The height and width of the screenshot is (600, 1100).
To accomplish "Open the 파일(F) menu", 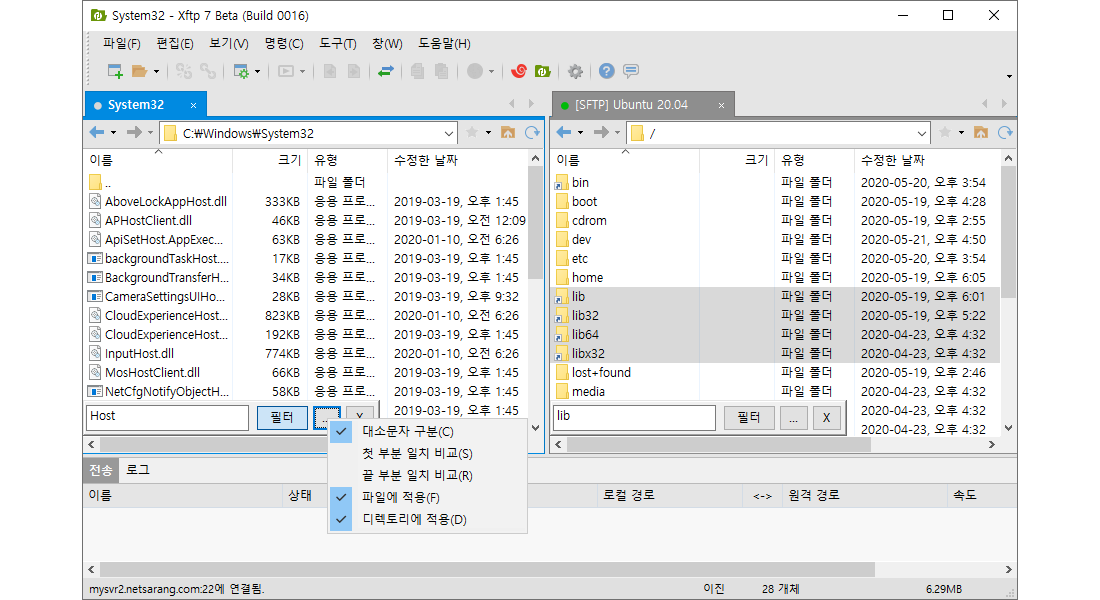I will tap(122, 44).
